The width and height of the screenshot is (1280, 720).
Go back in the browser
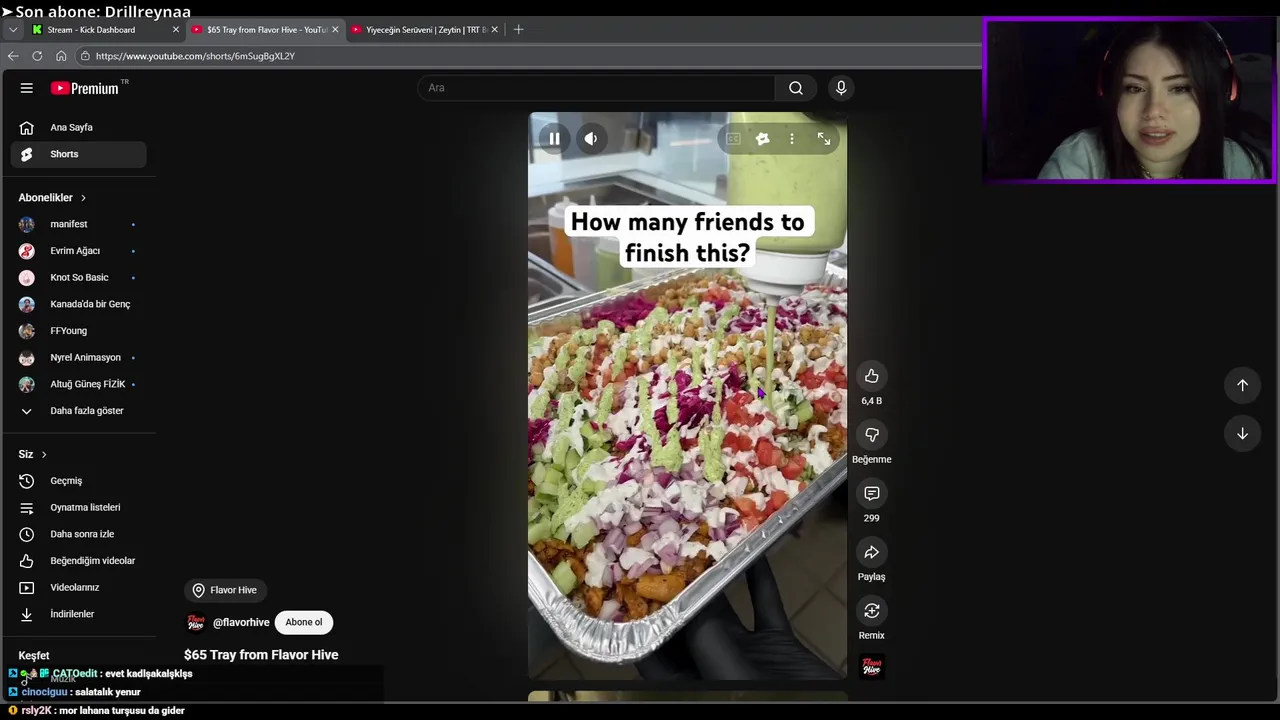[x=13, y=56]
